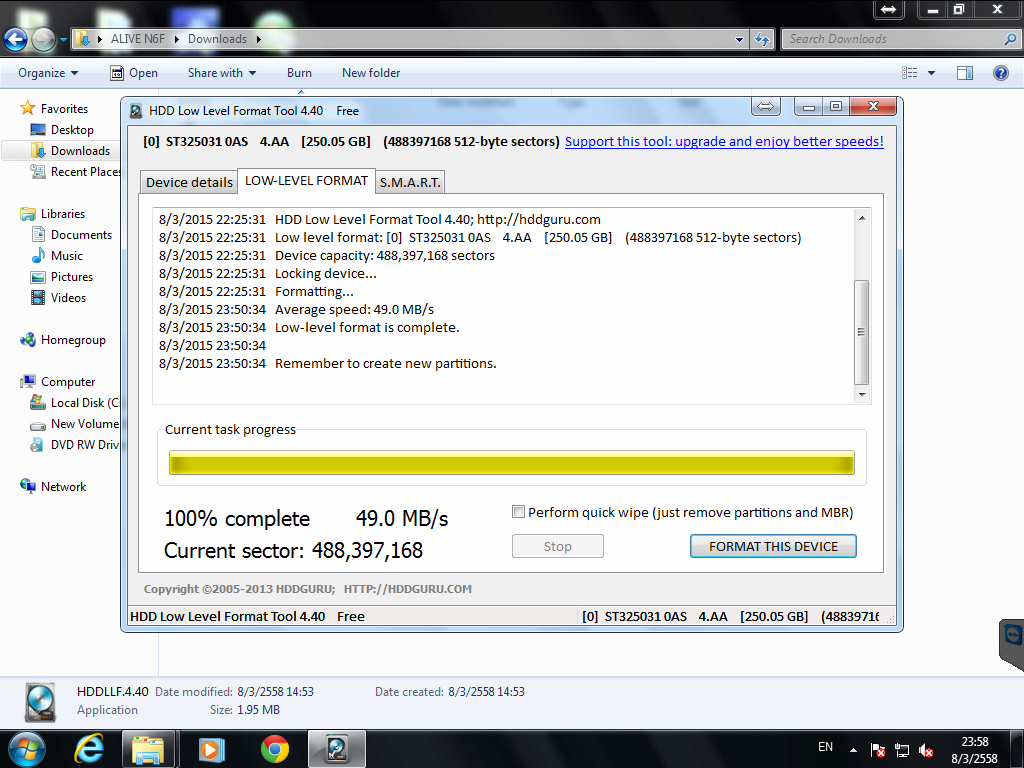Image resolution: width=1024 pixels, height=768 pixels.
Task: Open Windows Media Player taskbar icon
Action: (x=211, y=749)
